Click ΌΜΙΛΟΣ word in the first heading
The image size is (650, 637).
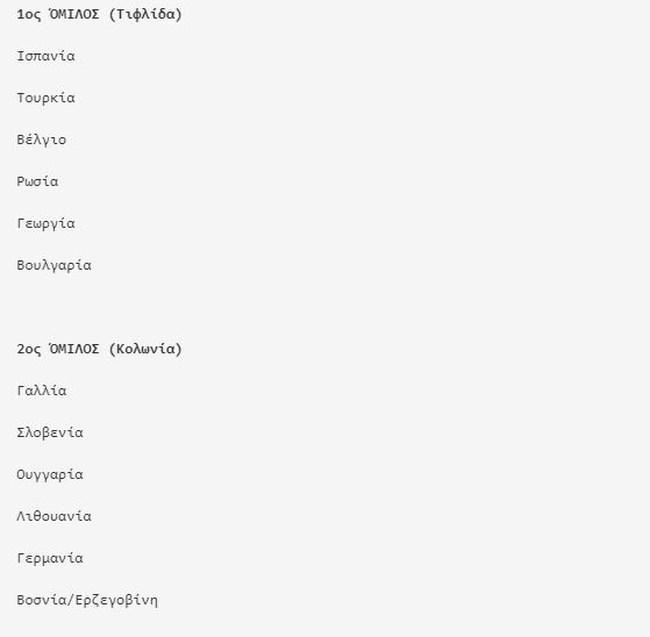click(x=74, y=14)
